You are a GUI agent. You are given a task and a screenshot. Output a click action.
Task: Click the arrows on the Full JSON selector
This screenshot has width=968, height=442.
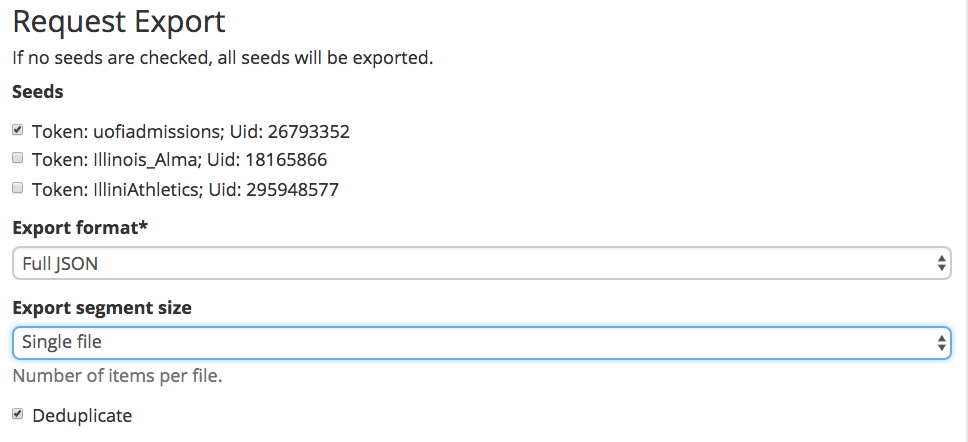[941, 264]
